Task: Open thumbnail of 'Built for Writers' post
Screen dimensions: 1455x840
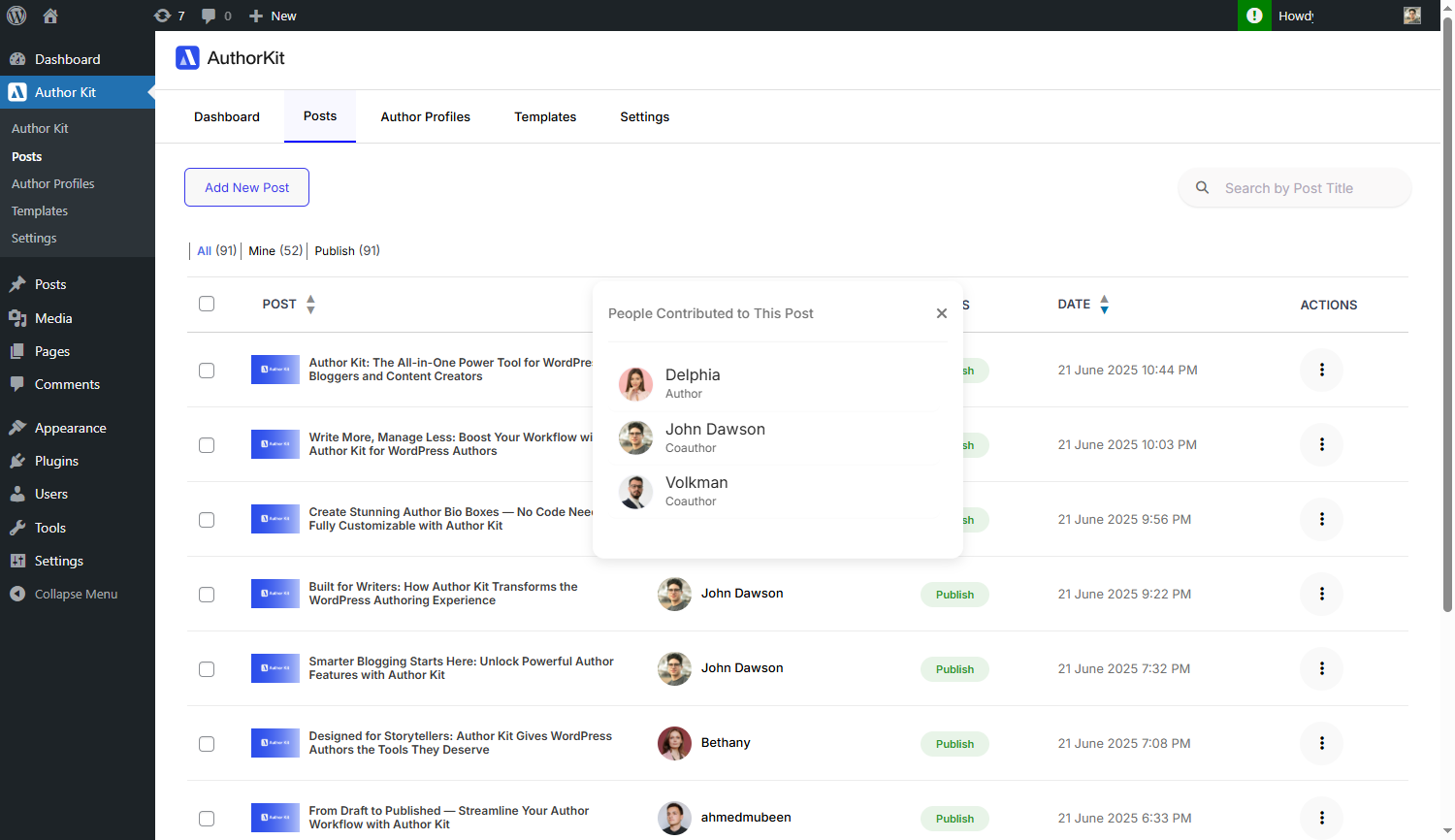Action: pos(275,594)
